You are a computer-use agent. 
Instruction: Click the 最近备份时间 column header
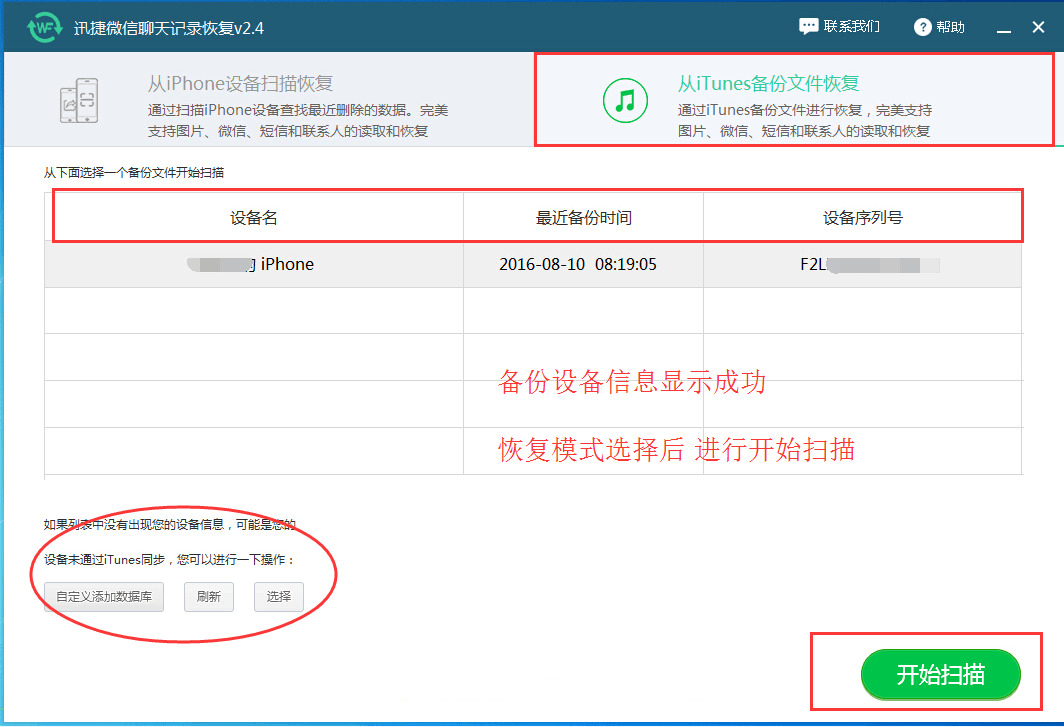584,218
